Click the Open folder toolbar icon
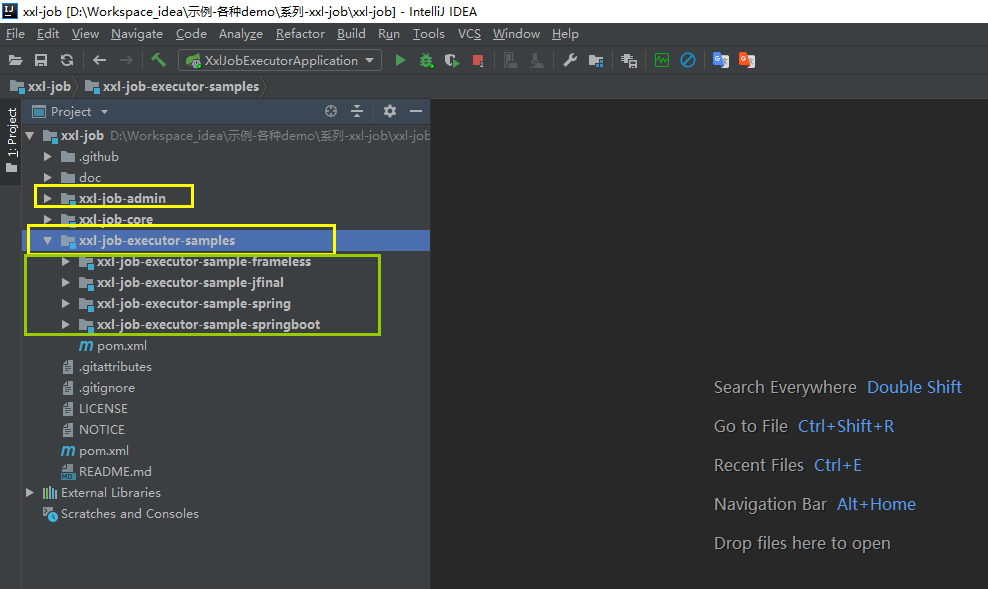The width and height of the screenshot is (988, 589). pyautogui.click(x=15, y=60)
